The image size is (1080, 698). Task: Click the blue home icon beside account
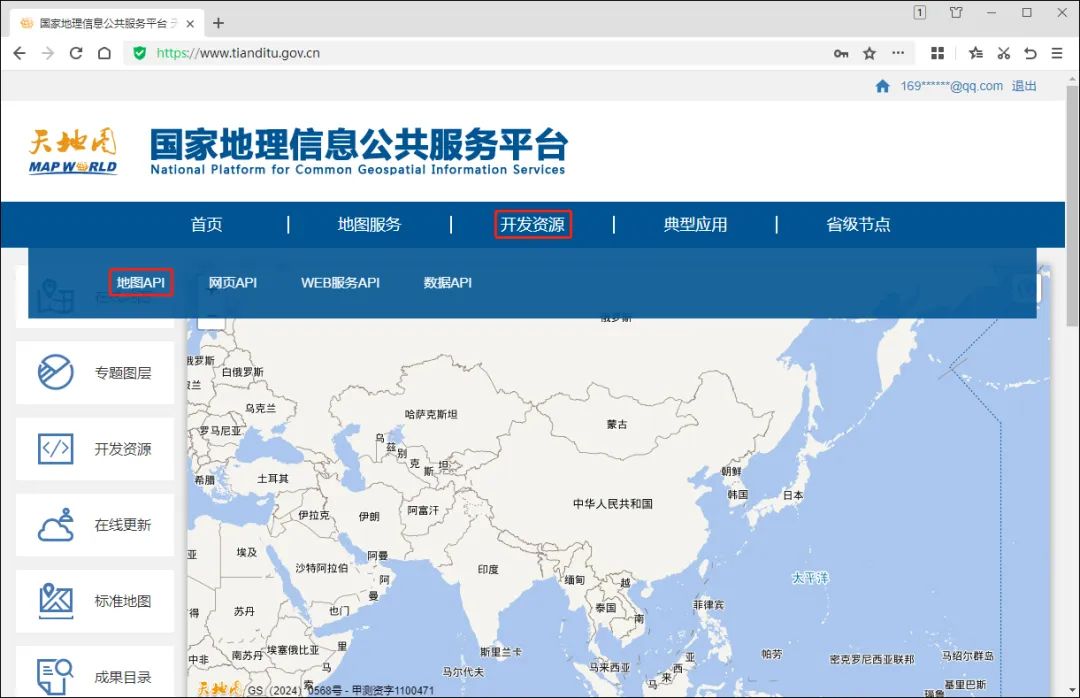point(882,86)
